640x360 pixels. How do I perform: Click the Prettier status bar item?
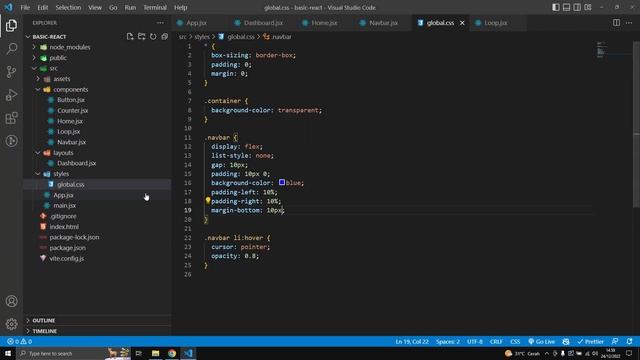point(590,342)
